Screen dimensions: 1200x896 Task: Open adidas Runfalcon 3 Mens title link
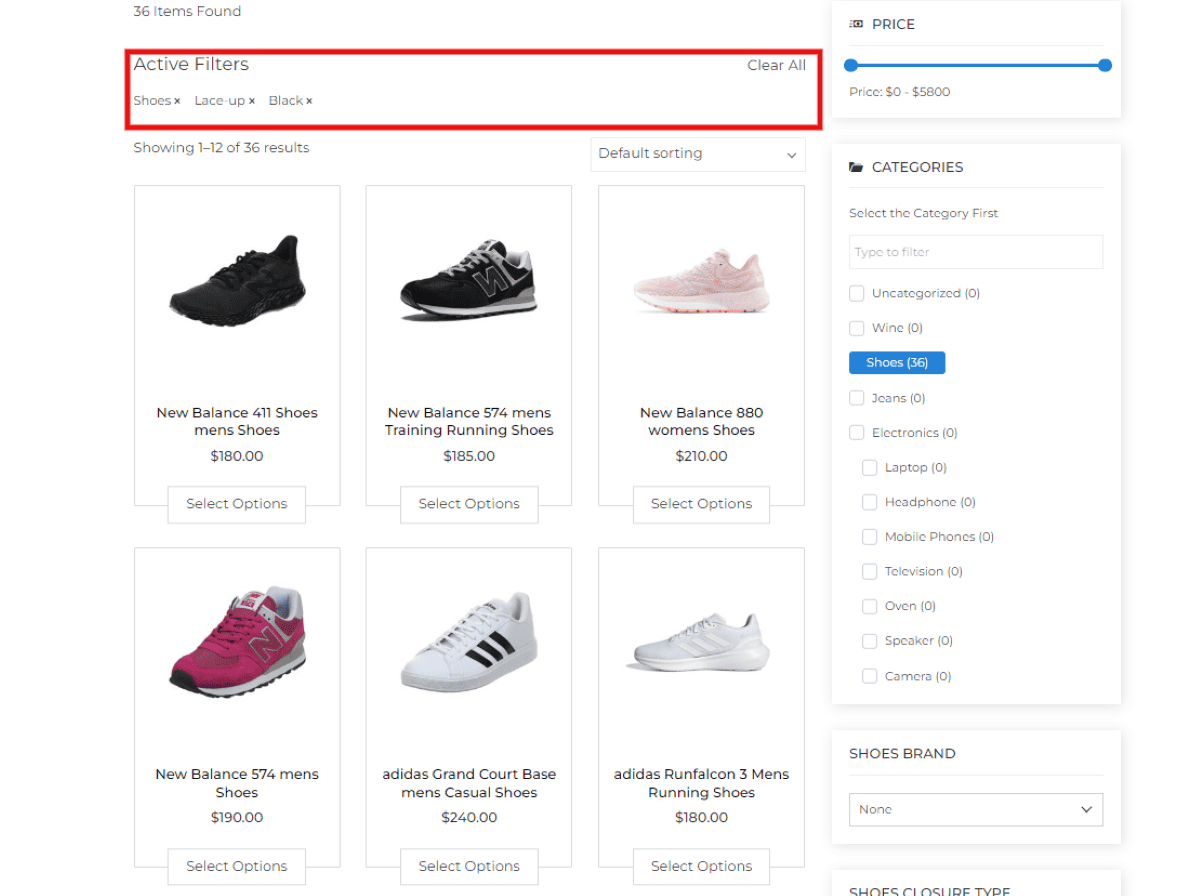point(701,784)
